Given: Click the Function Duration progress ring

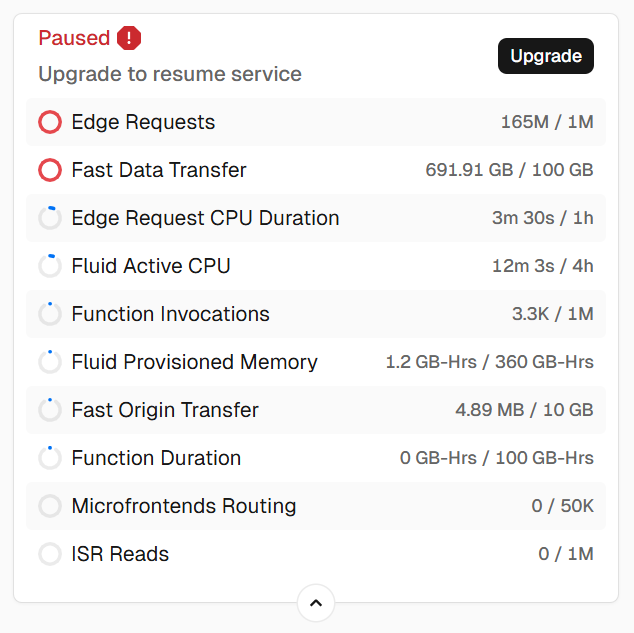Looking at the screenshot, I should click(50, 458).
